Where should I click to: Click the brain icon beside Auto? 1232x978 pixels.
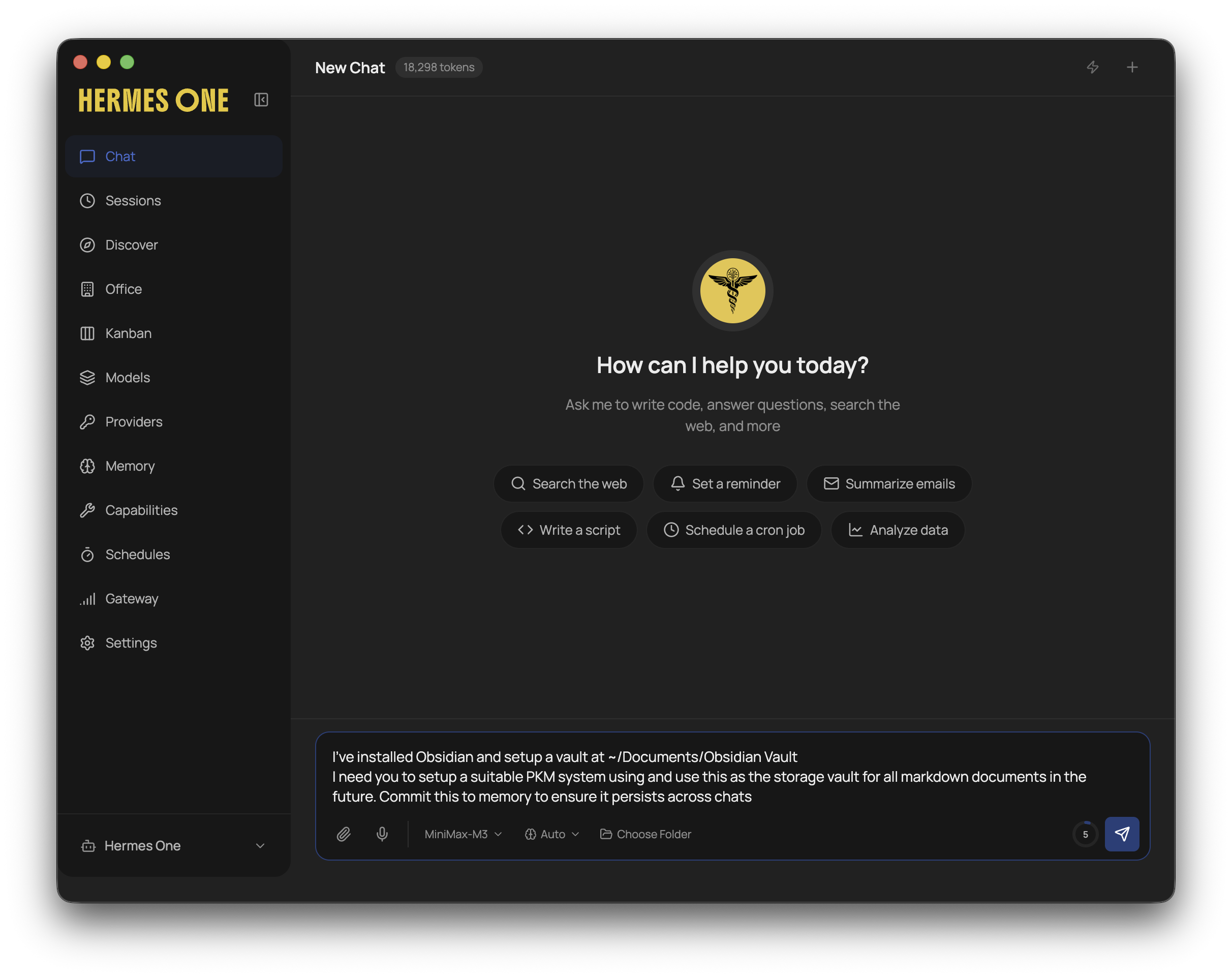coord(530,834)
